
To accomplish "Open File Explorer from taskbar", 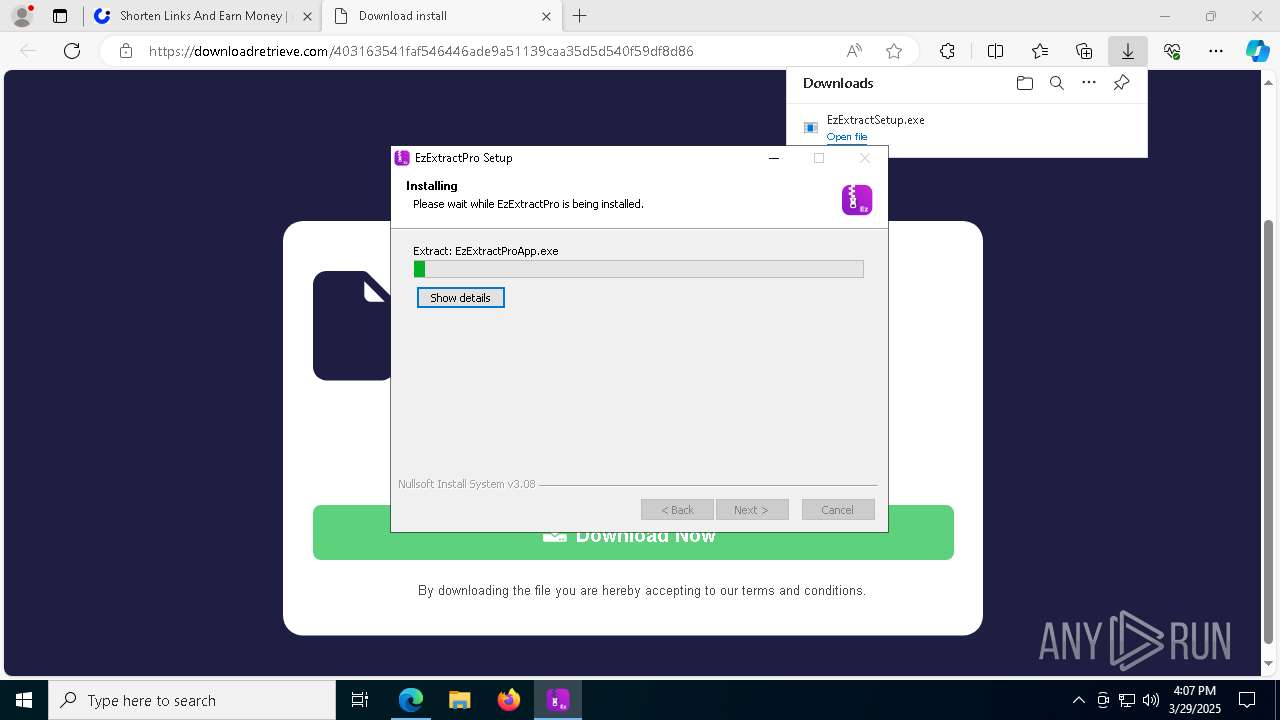I will pos(459,700).
